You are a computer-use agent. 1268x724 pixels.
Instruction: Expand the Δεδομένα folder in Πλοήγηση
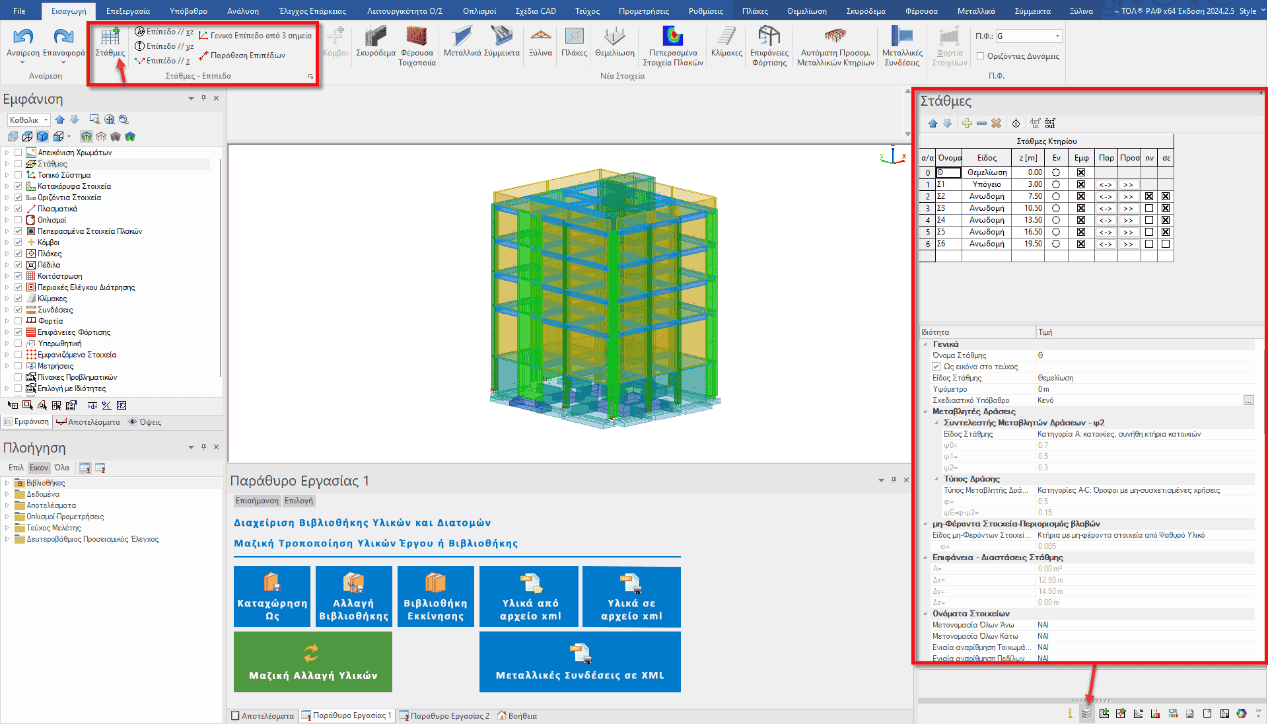pyautogui.click(x=7, y=495)
